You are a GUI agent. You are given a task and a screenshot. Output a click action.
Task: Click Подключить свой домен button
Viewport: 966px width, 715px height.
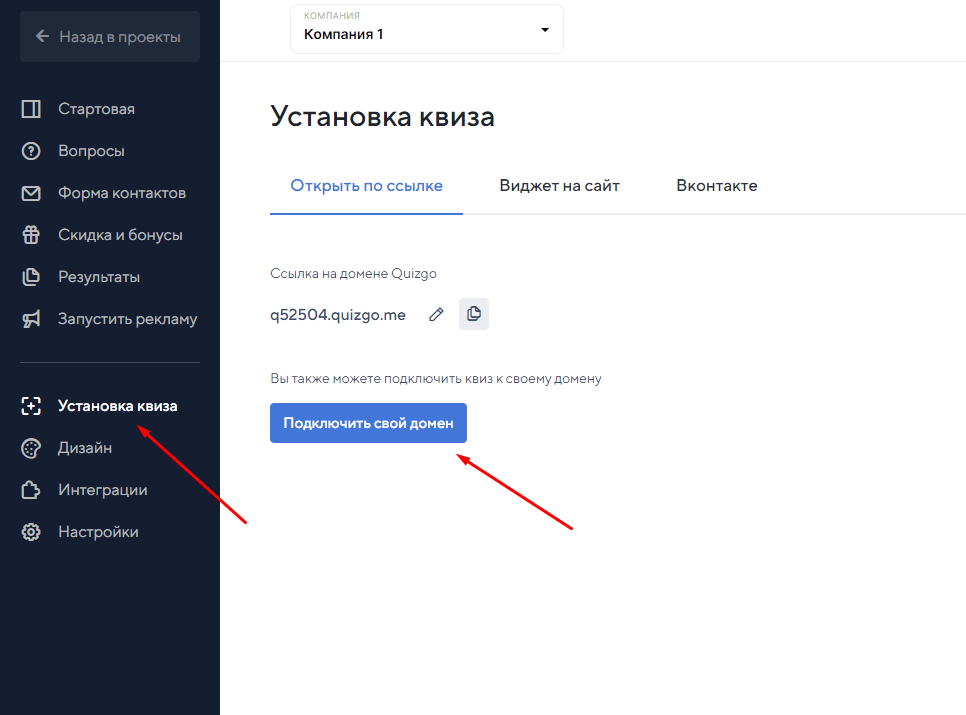[368, 423]
